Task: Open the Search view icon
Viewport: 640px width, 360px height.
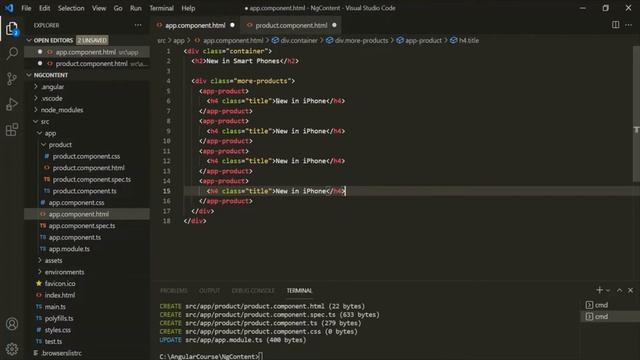Action: click(12, 53)
